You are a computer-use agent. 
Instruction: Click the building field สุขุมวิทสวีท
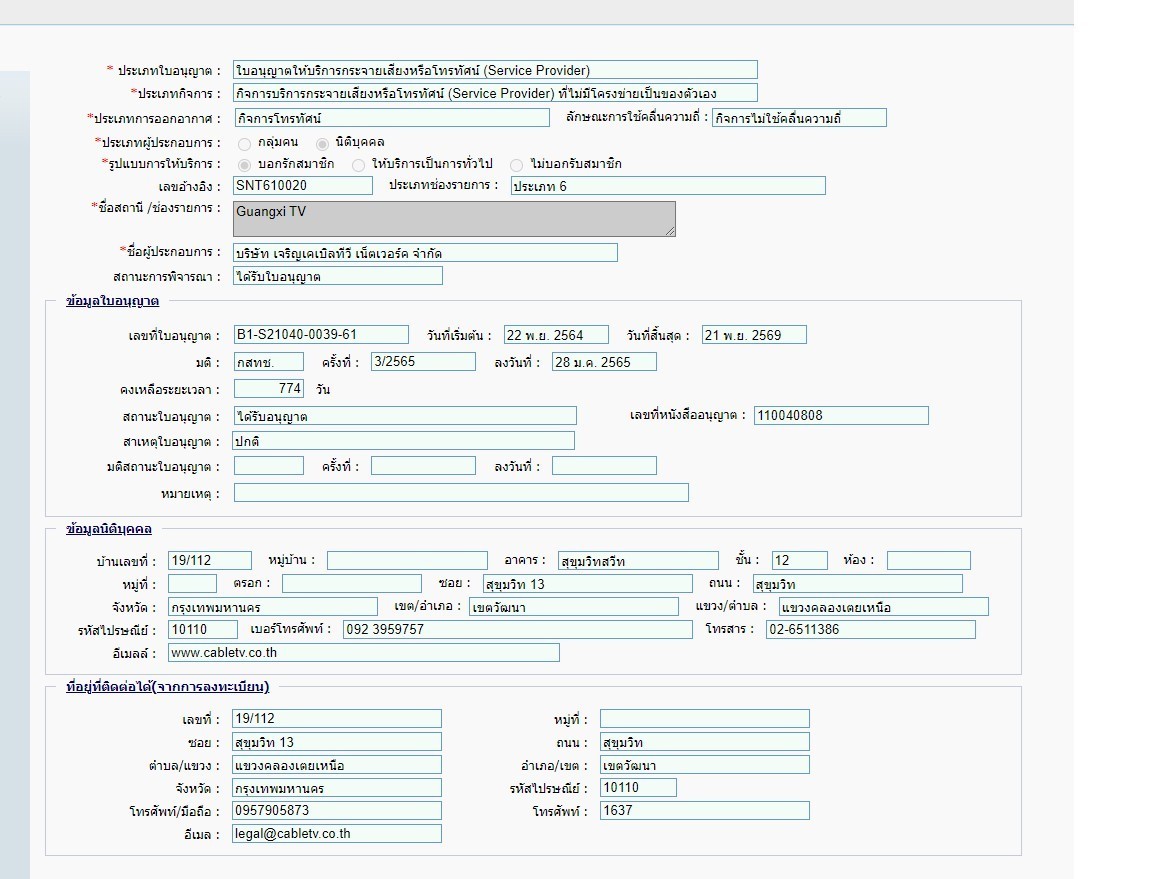(638, 561)
